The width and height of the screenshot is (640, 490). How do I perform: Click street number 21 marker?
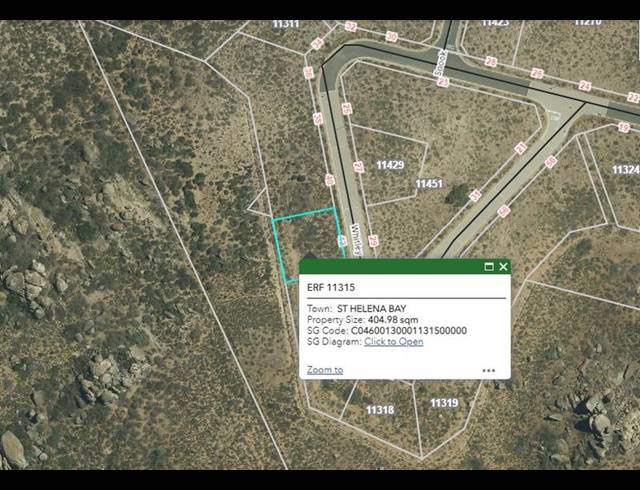(520, 148)
